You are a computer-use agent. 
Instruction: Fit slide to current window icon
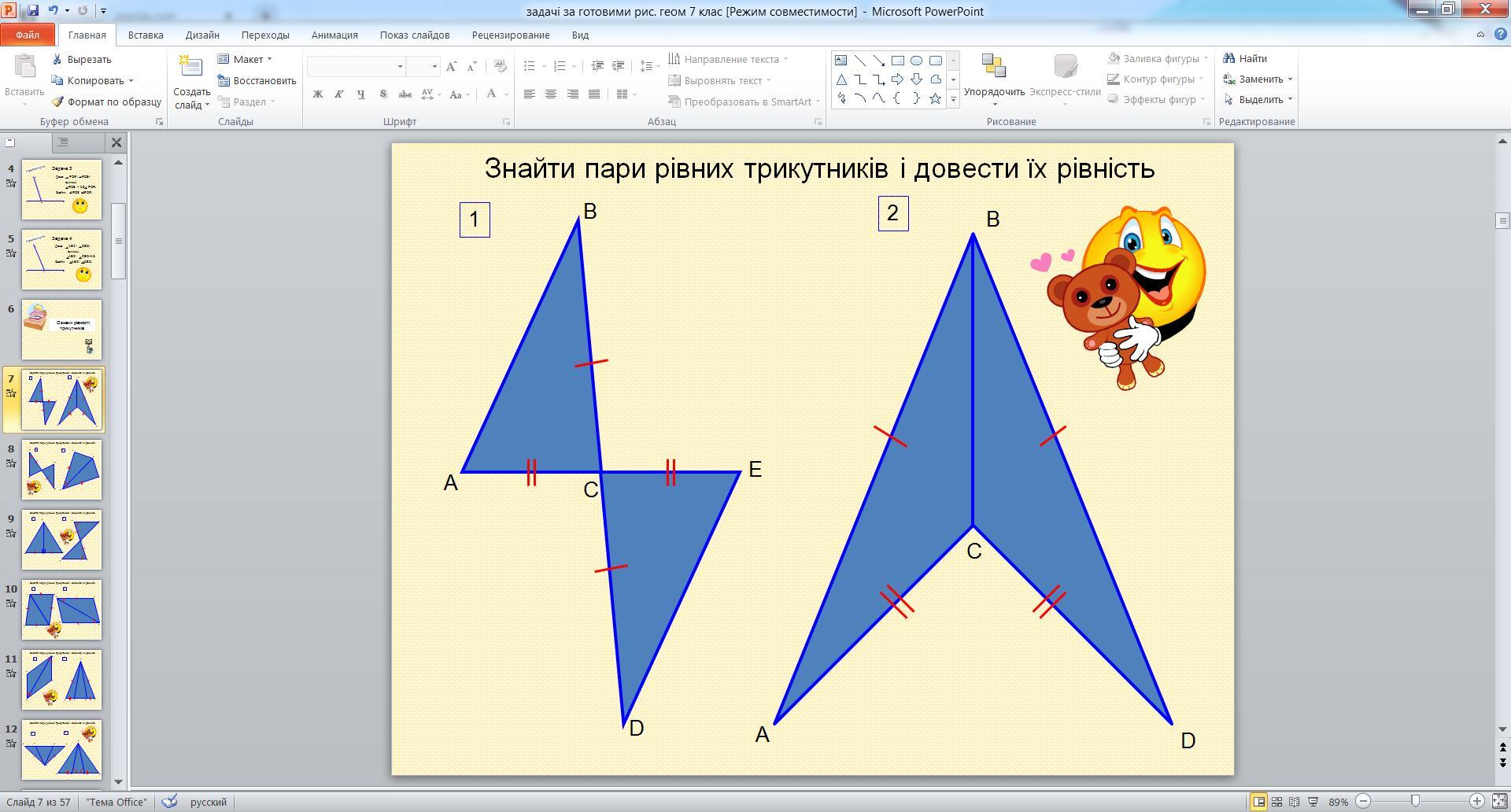[x=1499, y=802]
